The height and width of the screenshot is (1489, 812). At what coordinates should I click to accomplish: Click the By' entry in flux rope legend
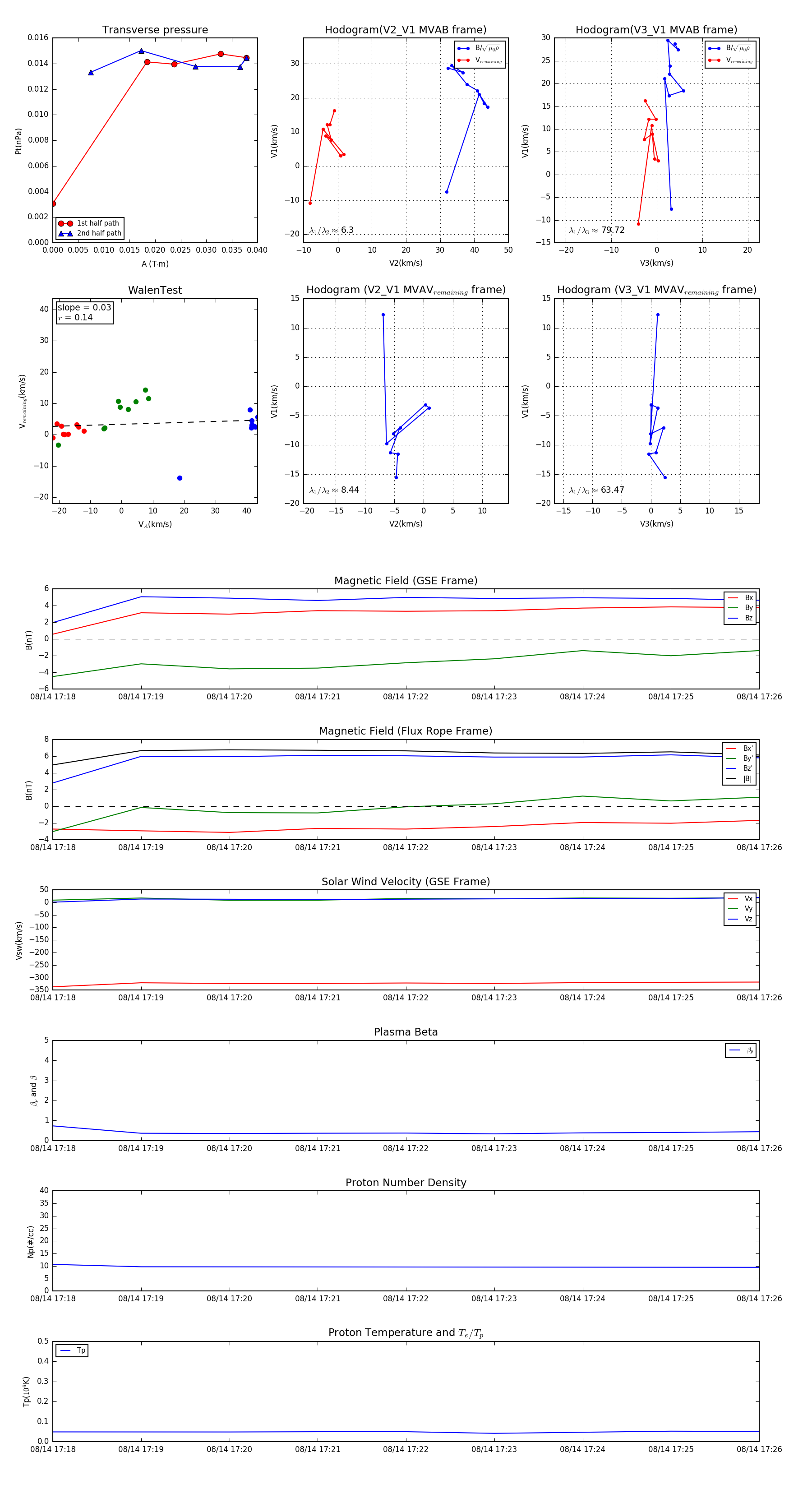coord(739,758)
